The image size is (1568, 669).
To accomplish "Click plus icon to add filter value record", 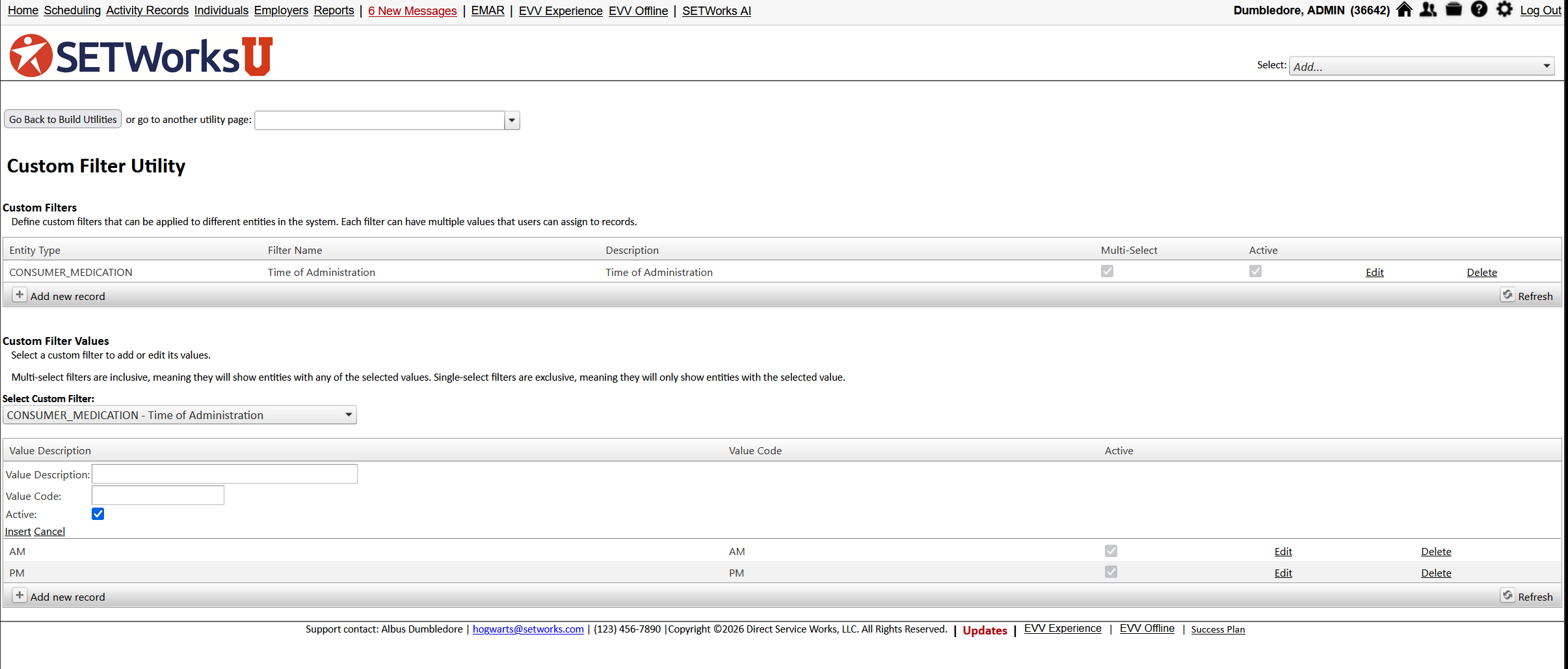I will 20,596.
